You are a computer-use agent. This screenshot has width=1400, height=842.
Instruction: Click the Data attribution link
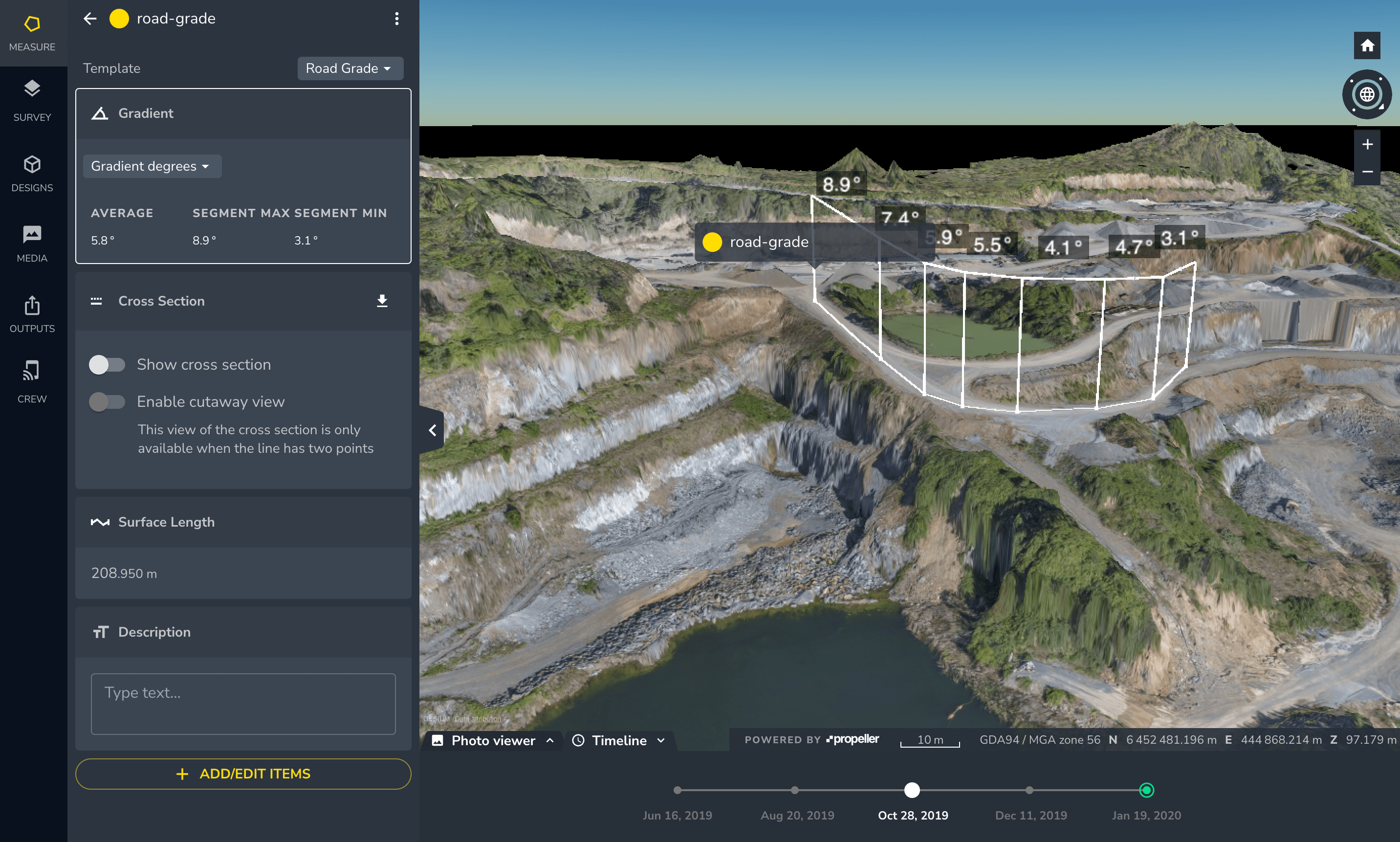click(x=477, y=718)
